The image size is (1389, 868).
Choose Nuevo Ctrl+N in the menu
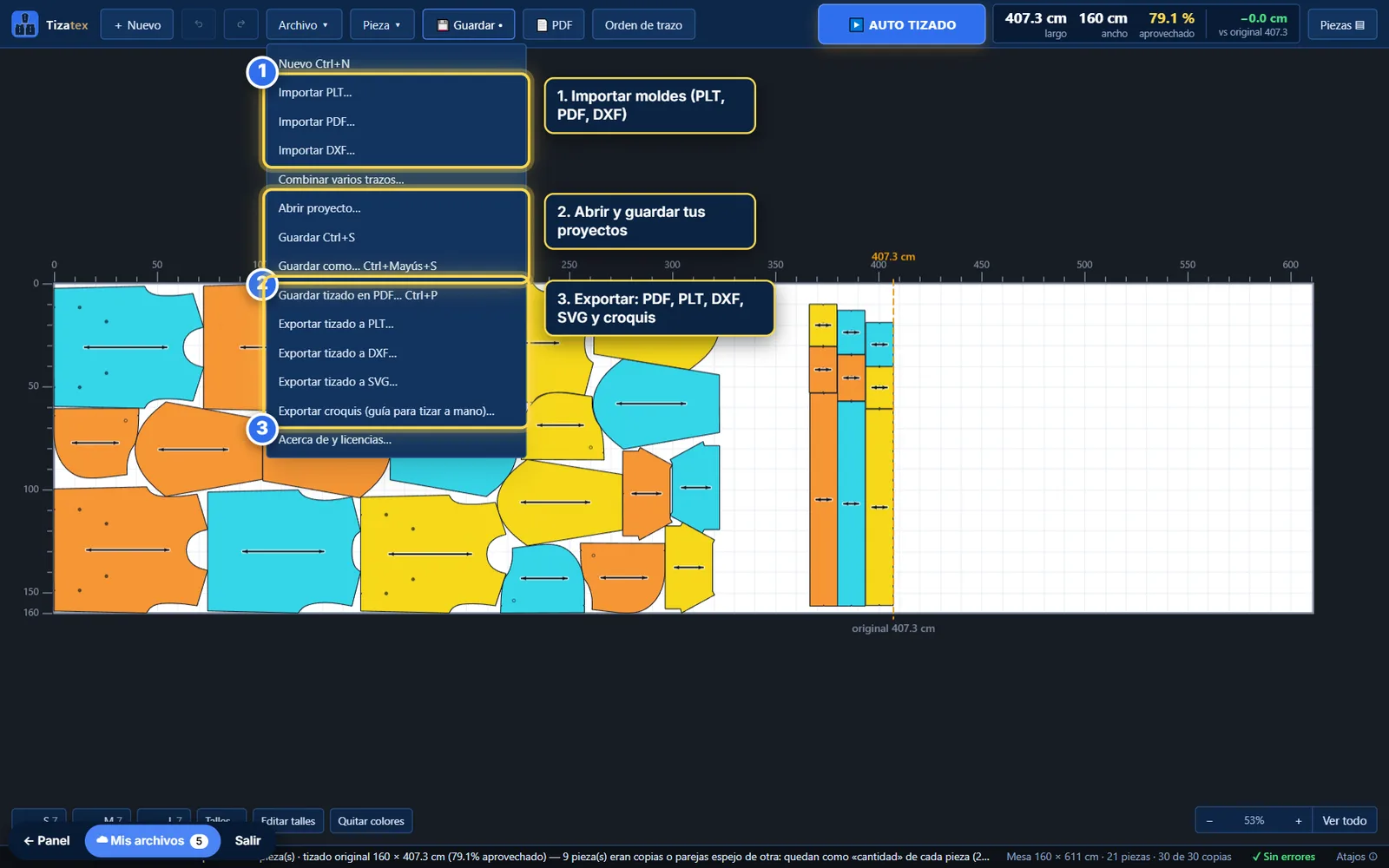(396, 63)
